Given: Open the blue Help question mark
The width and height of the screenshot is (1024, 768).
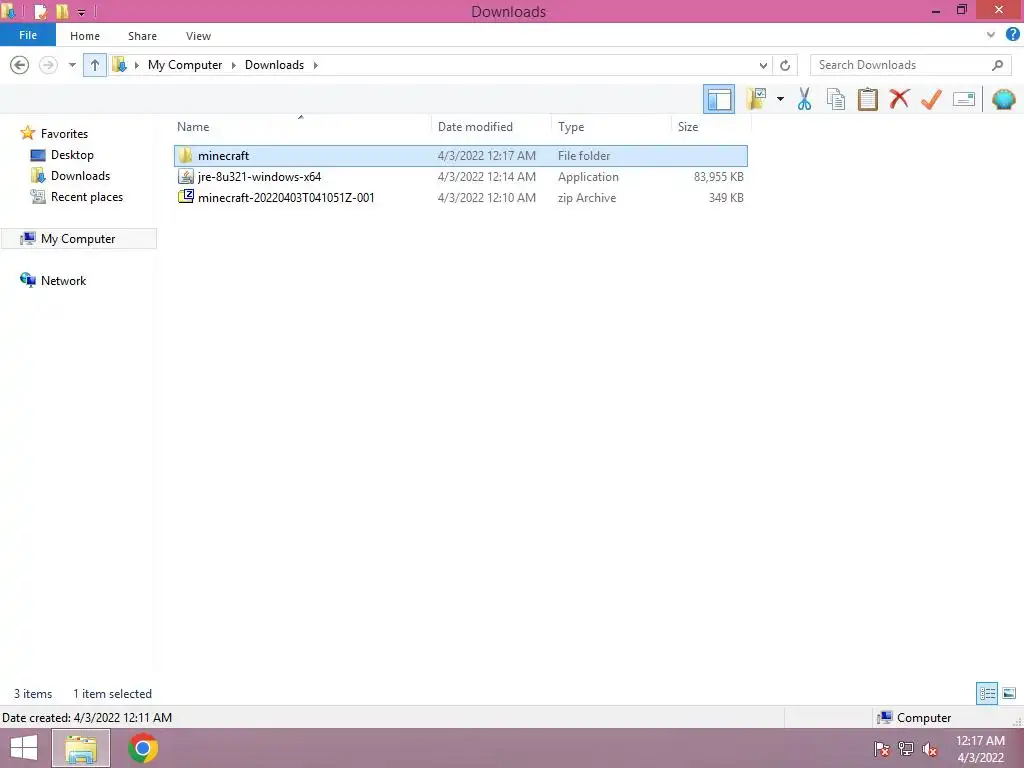Looking at the screenshot, I should point(1013,35).
